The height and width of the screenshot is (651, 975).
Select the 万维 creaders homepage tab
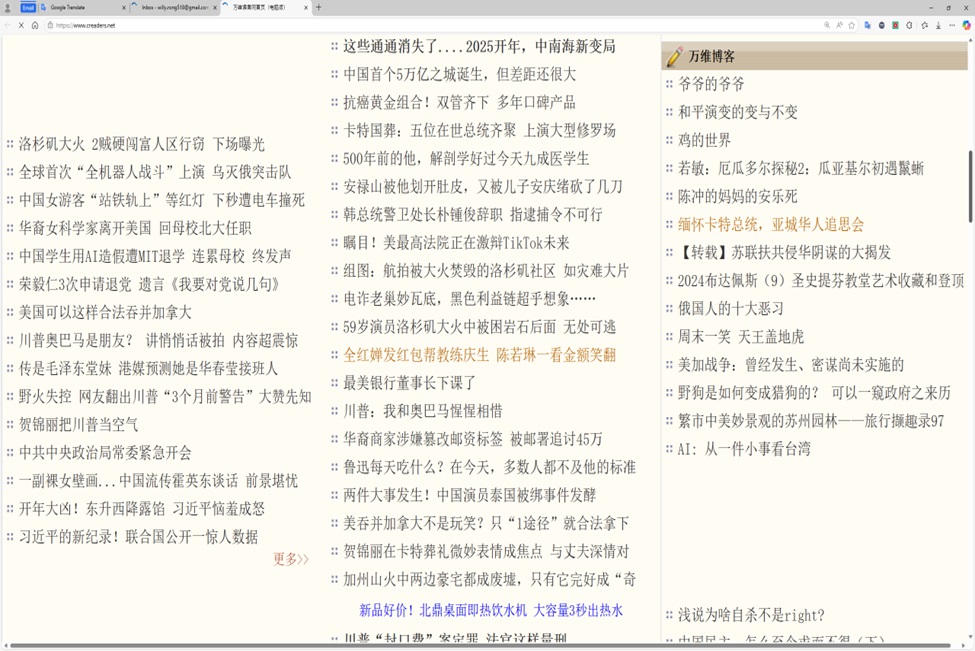(x=266, y=7)
